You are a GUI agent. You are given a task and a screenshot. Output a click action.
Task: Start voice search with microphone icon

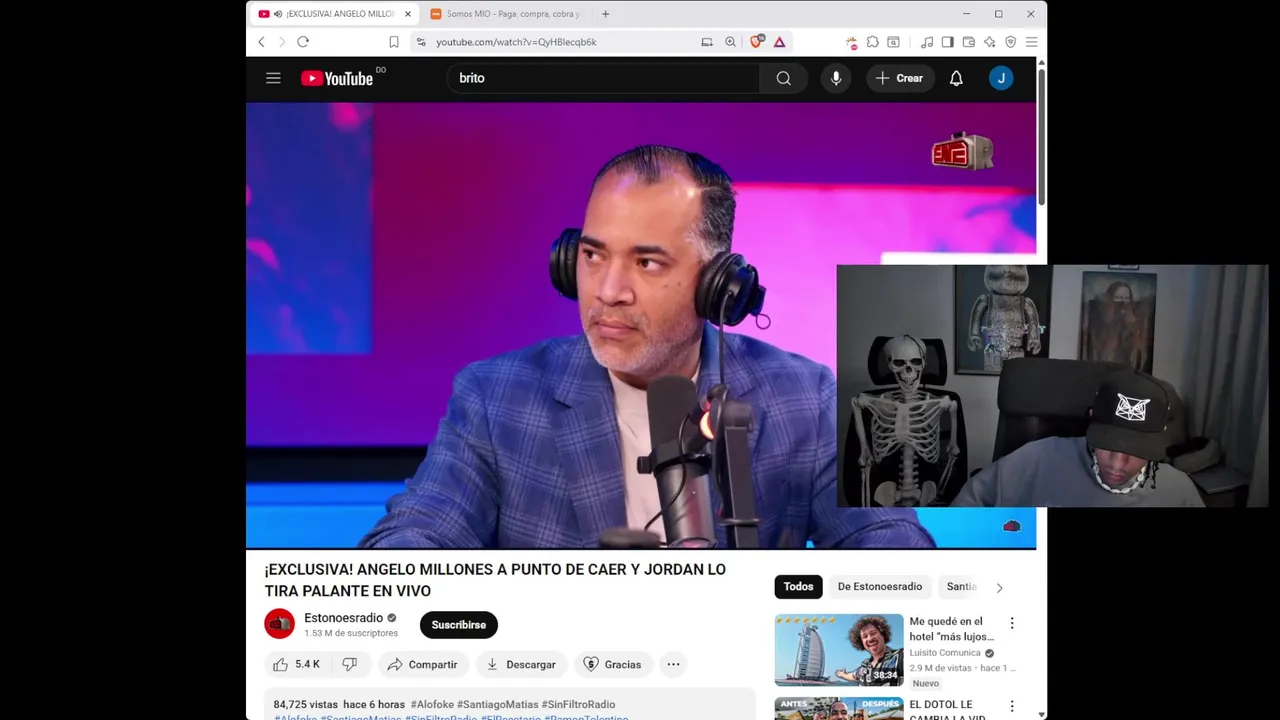(836, 78)
